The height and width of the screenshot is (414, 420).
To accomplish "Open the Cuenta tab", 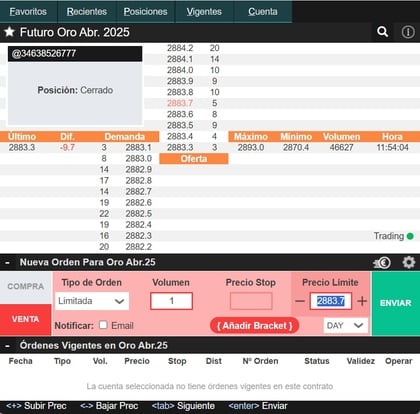I will 263,12.
